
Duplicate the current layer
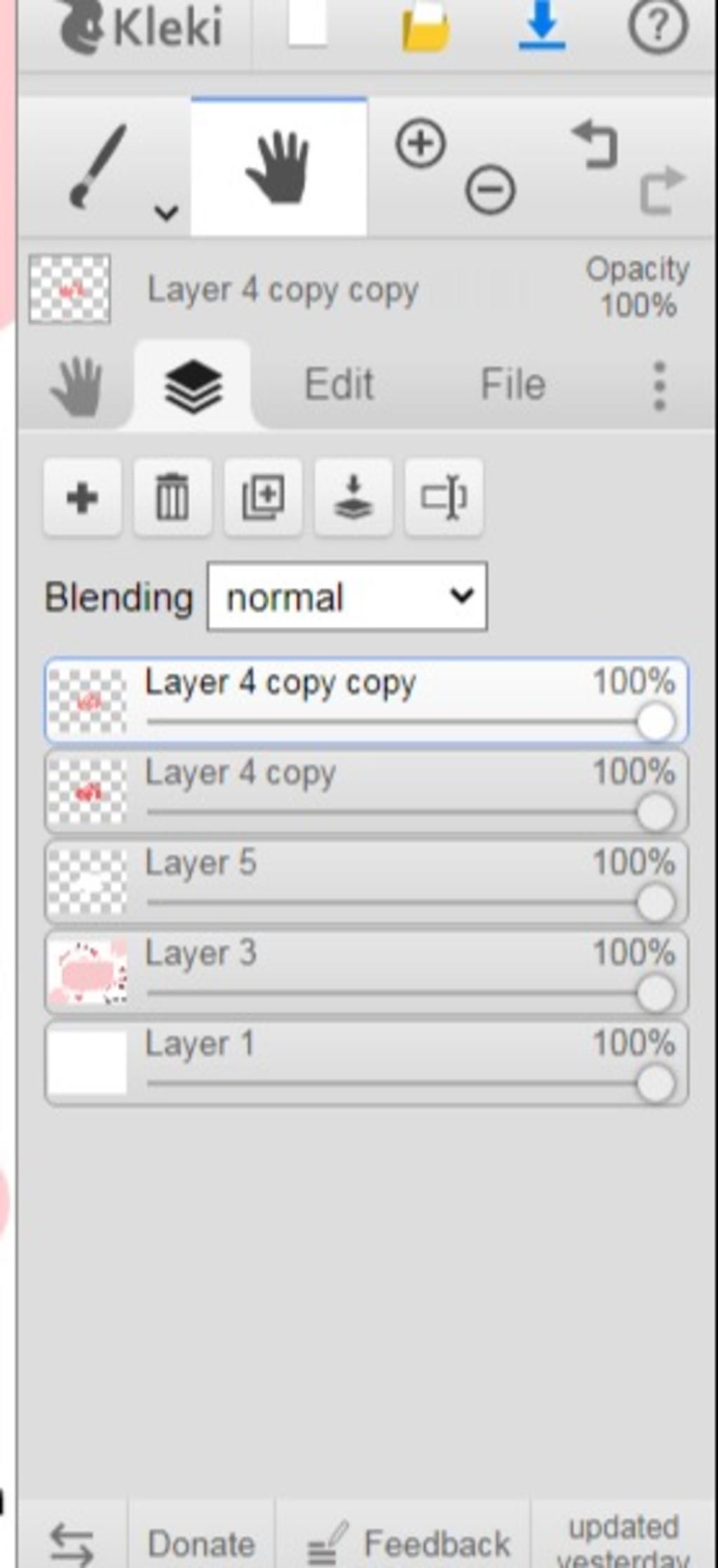coord(263,498)
